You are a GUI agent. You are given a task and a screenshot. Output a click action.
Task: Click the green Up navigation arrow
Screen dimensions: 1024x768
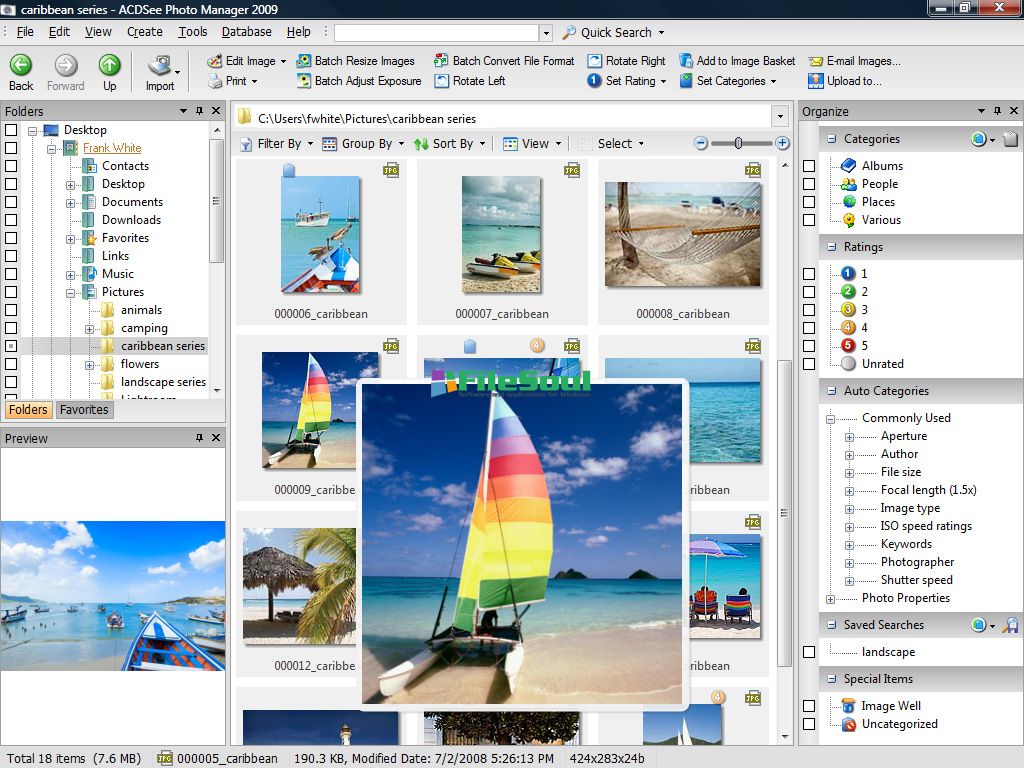click(x=109, y=66)
